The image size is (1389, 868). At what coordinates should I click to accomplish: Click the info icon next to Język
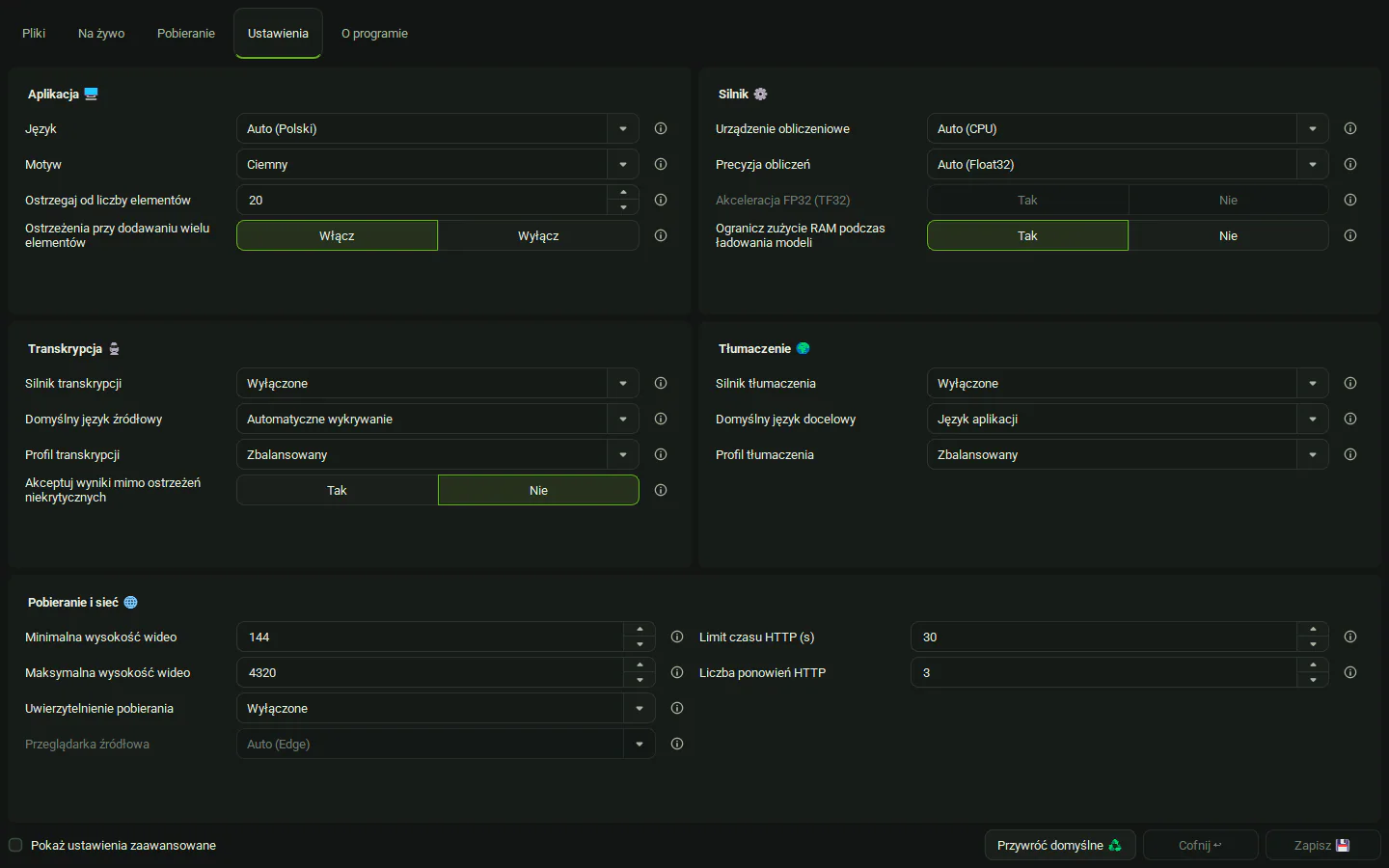(x=661, y=128)
